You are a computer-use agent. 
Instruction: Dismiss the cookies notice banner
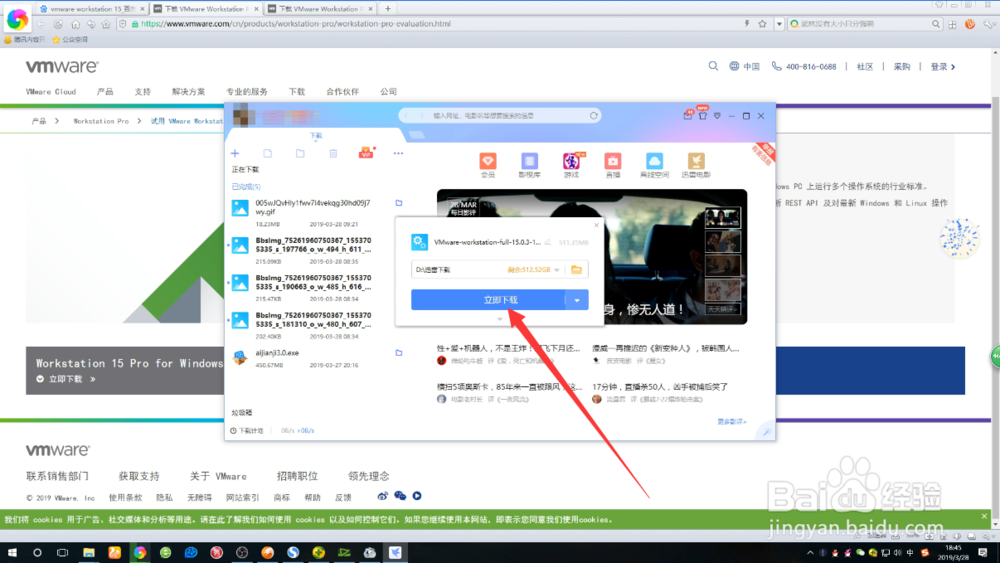click(984, 516)
